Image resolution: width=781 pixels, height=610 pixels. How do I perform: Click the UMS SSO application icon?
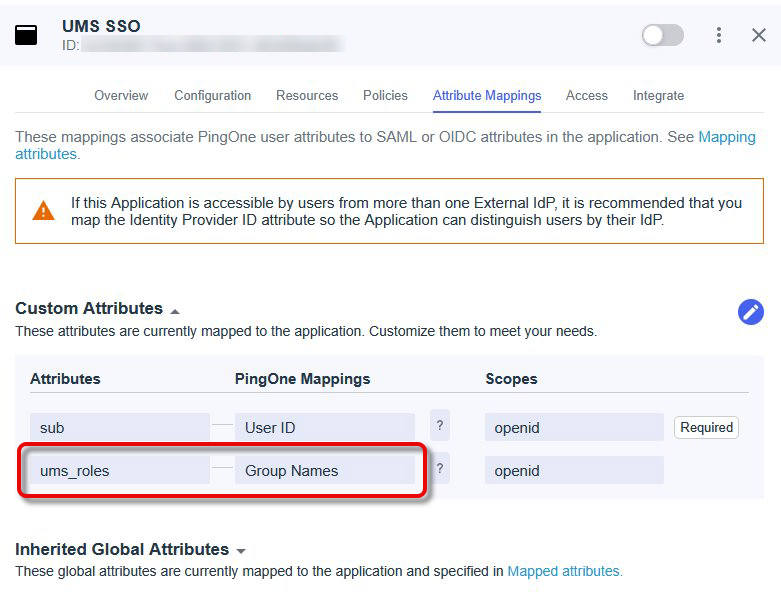(26, 35)
